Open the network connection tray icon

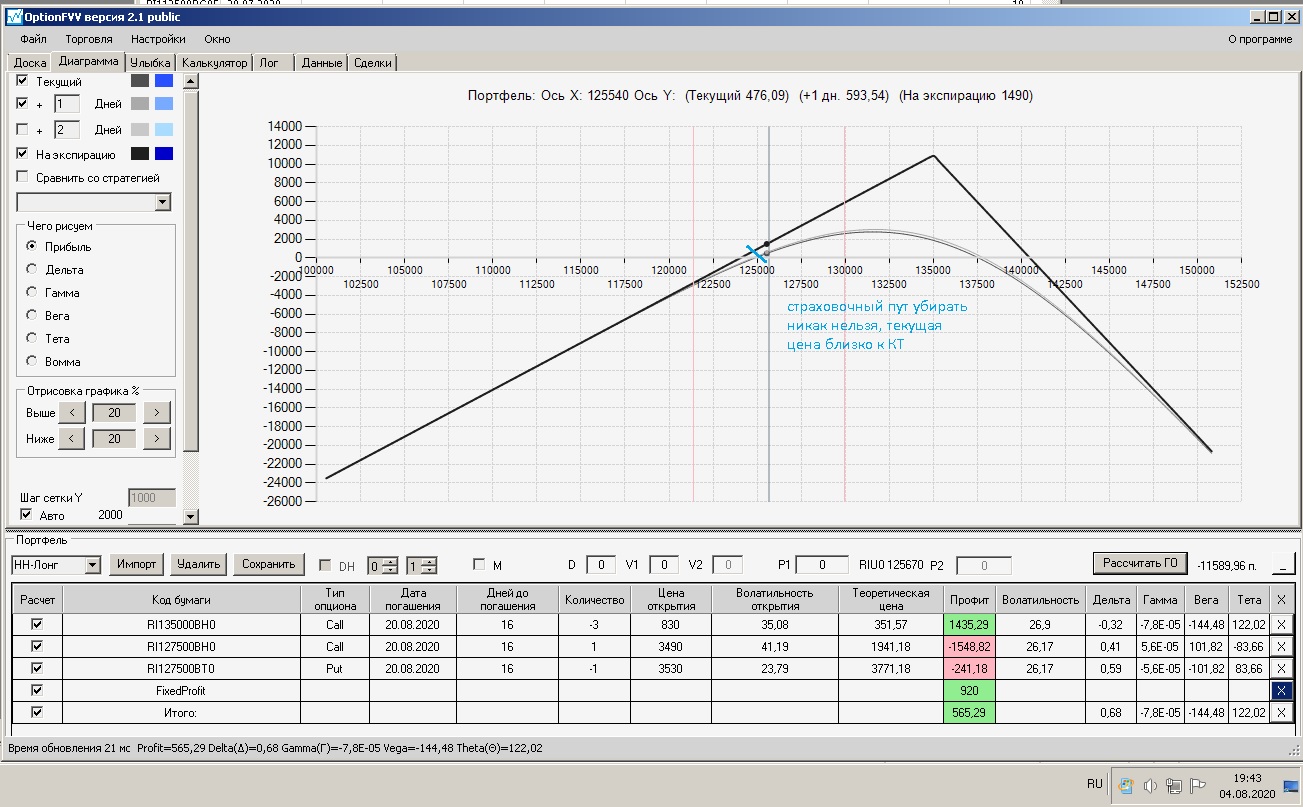(x=1173, y=785)
